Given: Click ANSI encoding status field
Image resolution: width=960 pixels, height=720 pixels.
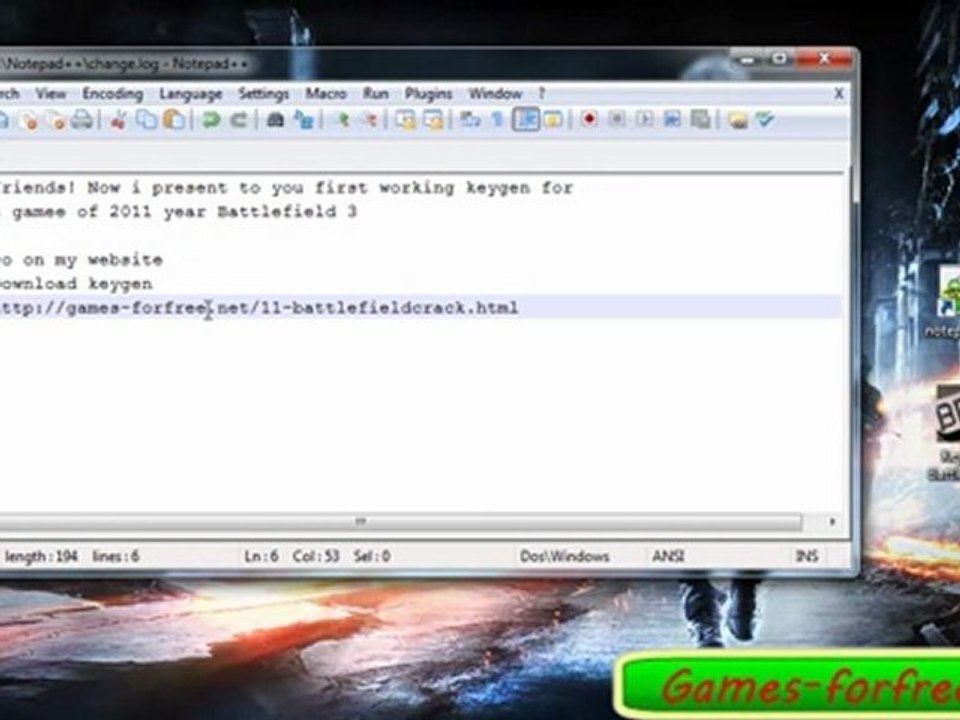Looking at the screenshot, I should [x=668, y=557].
